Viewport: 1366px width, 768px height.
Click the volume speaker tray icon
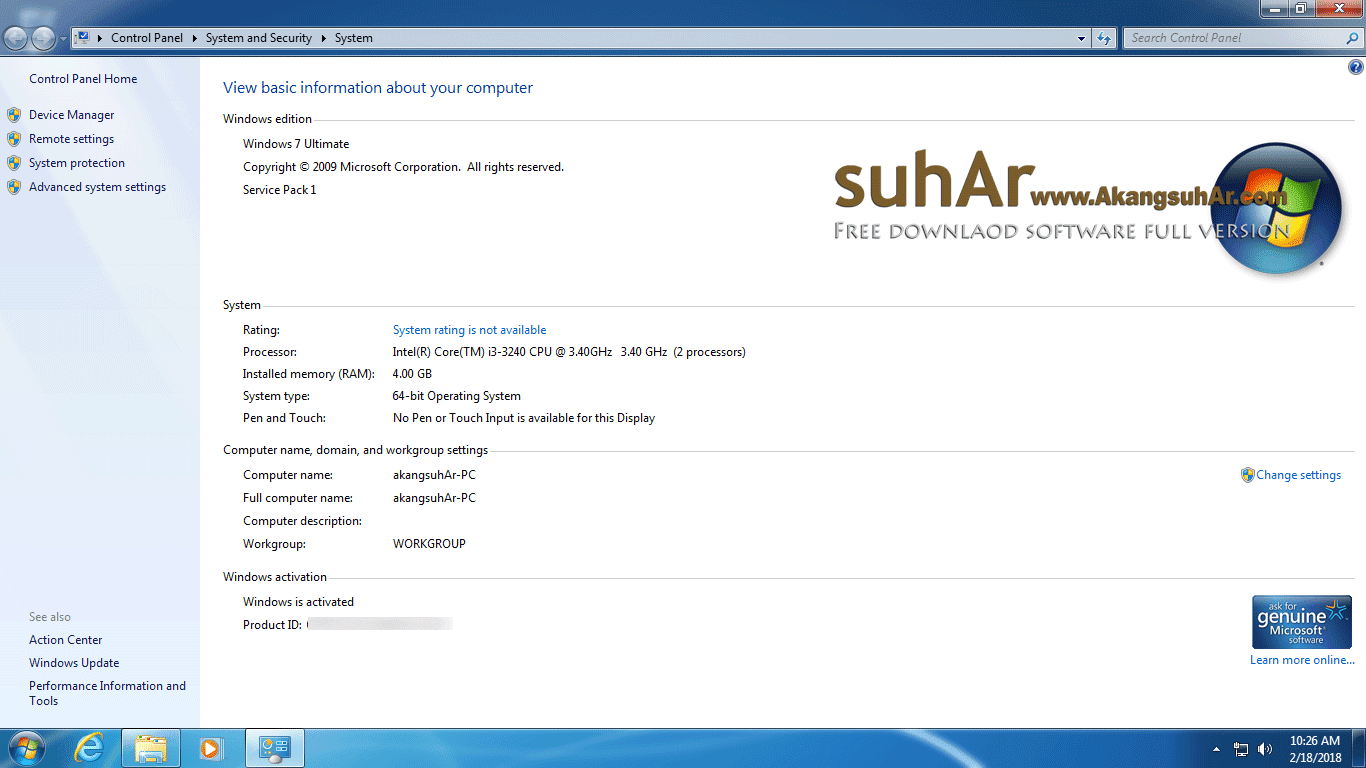tap(1266, 749)
